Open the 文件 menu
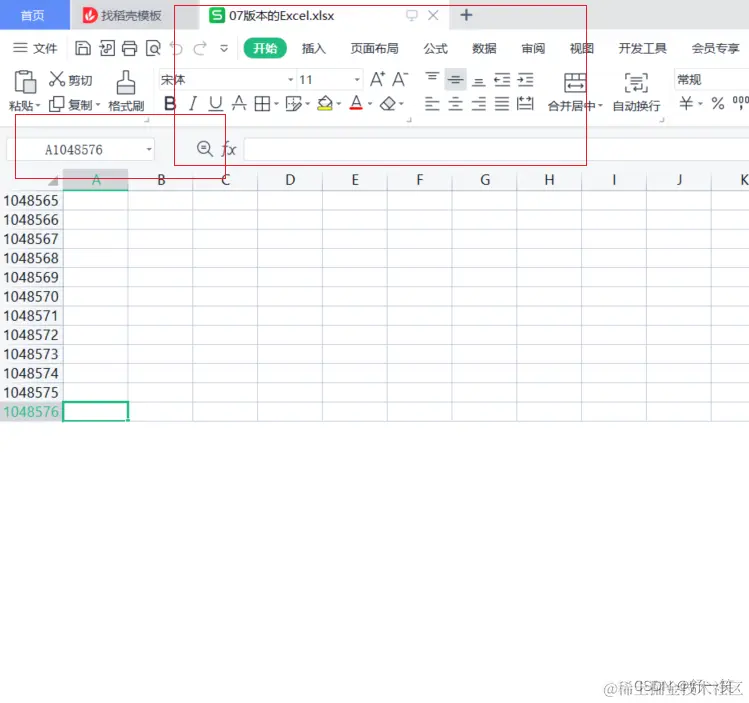 click(x=35, y=48)
